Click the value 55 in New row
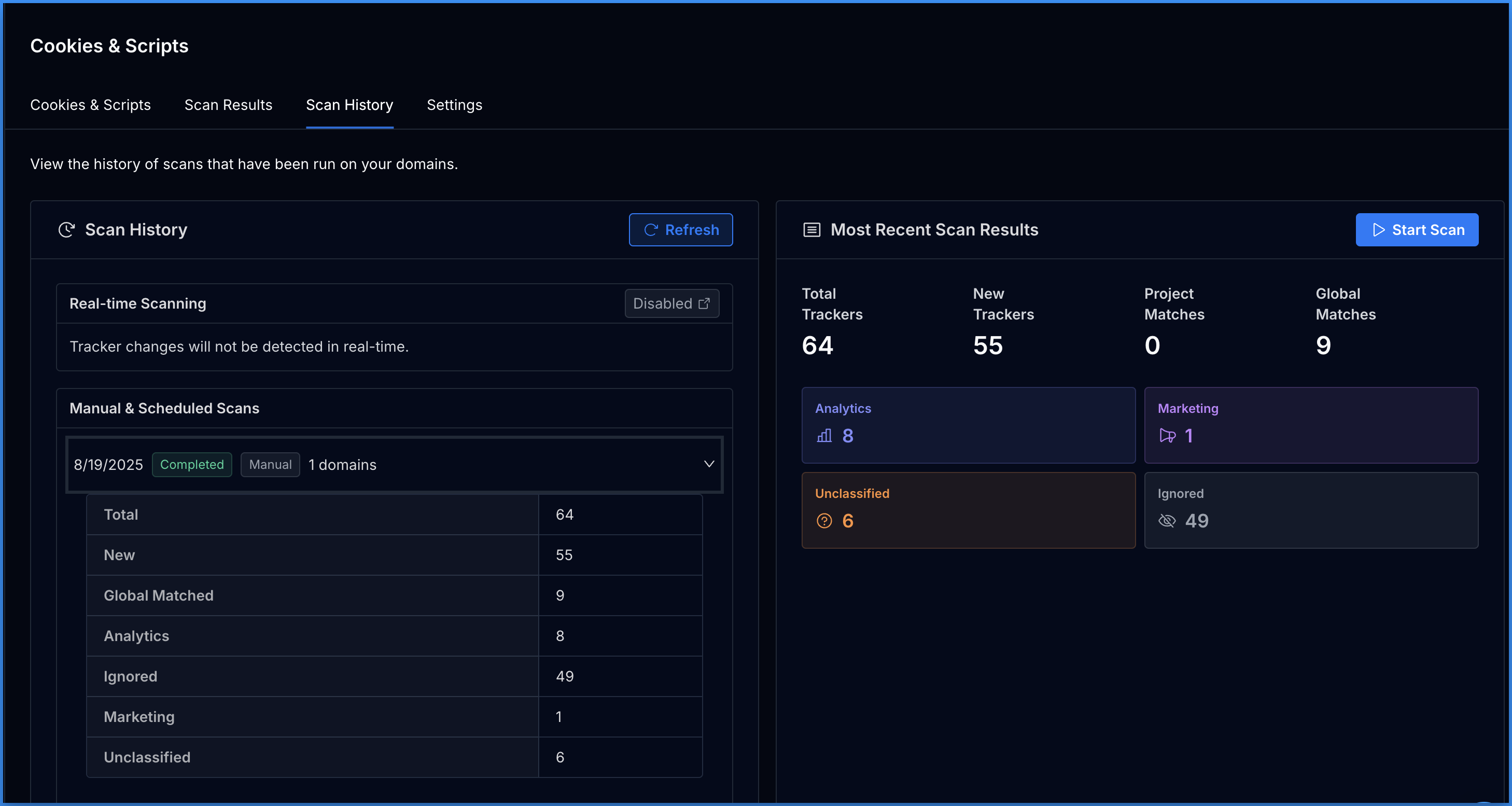This screenshot has height=806, width=1512. 564,555
